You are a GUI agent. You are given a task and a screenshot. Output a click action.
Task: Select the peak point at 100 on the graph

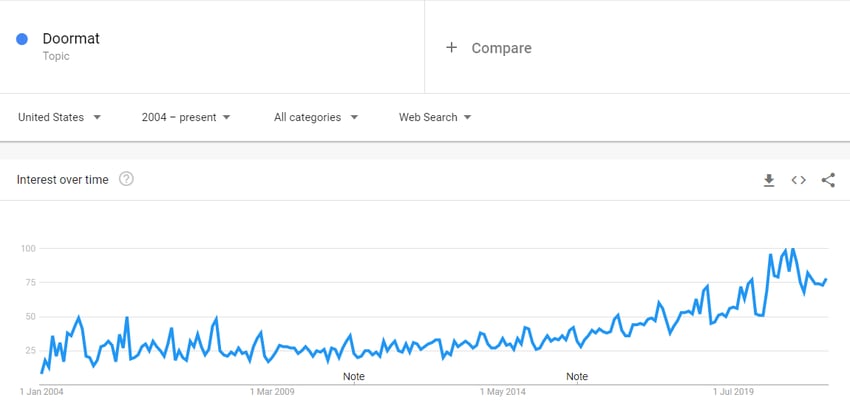pyautogui.click(x=793, y=249)
